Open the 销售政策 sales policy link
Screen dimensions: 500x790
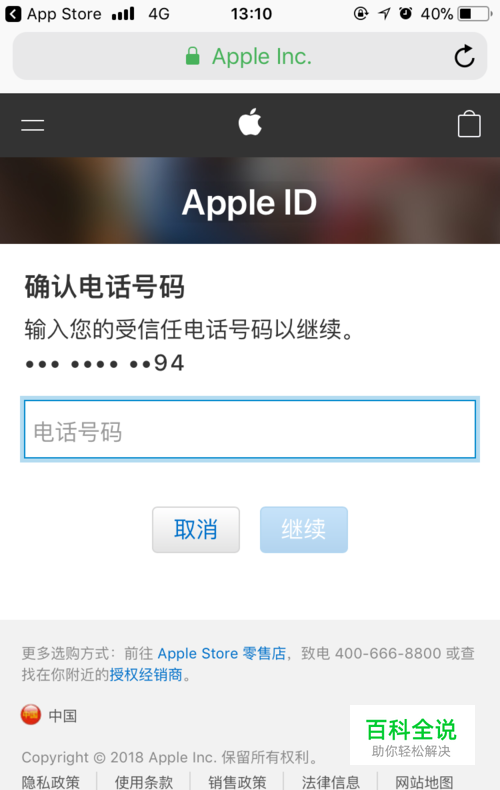[x=237, y=782]
